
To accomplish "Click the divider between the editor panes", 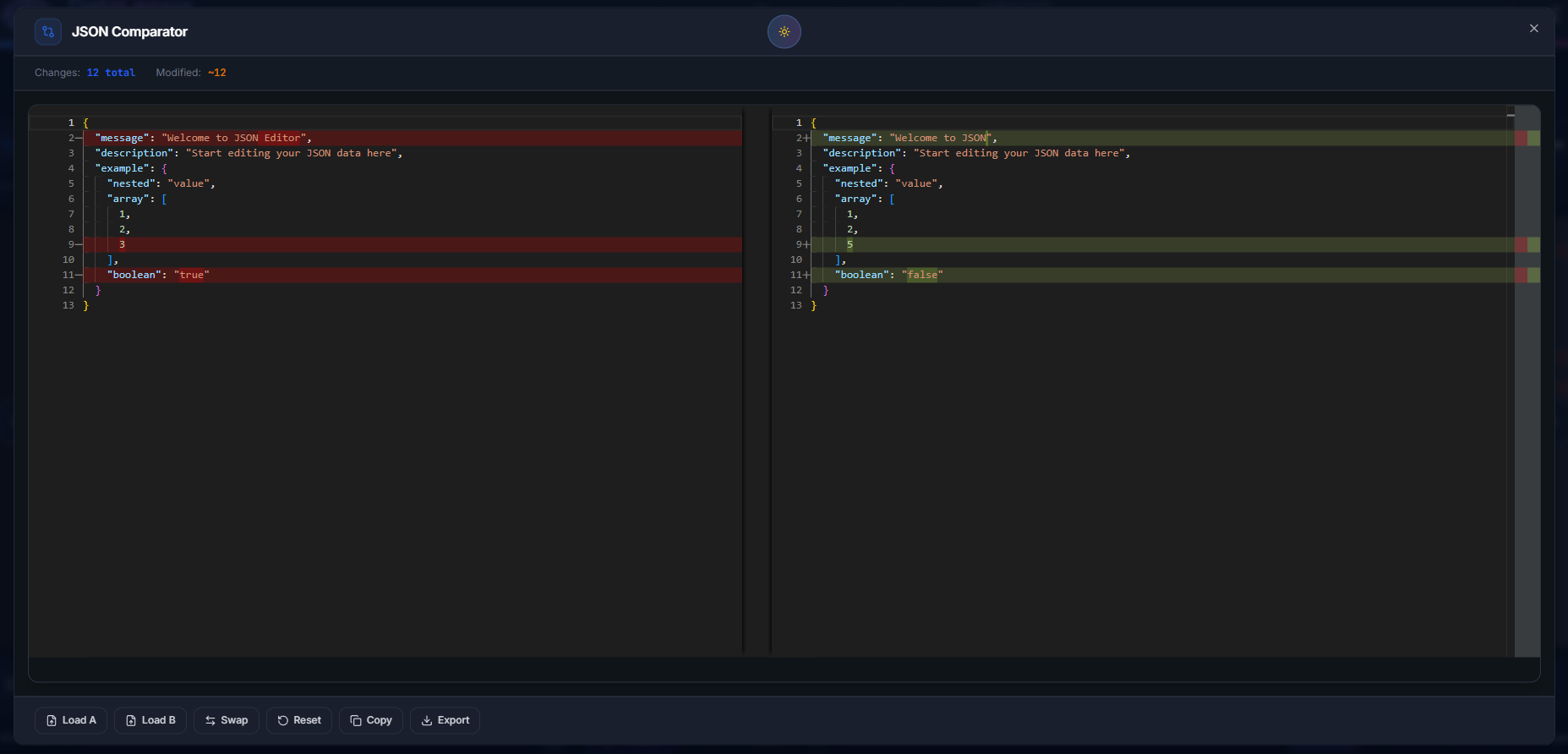I will click(757, 380).
